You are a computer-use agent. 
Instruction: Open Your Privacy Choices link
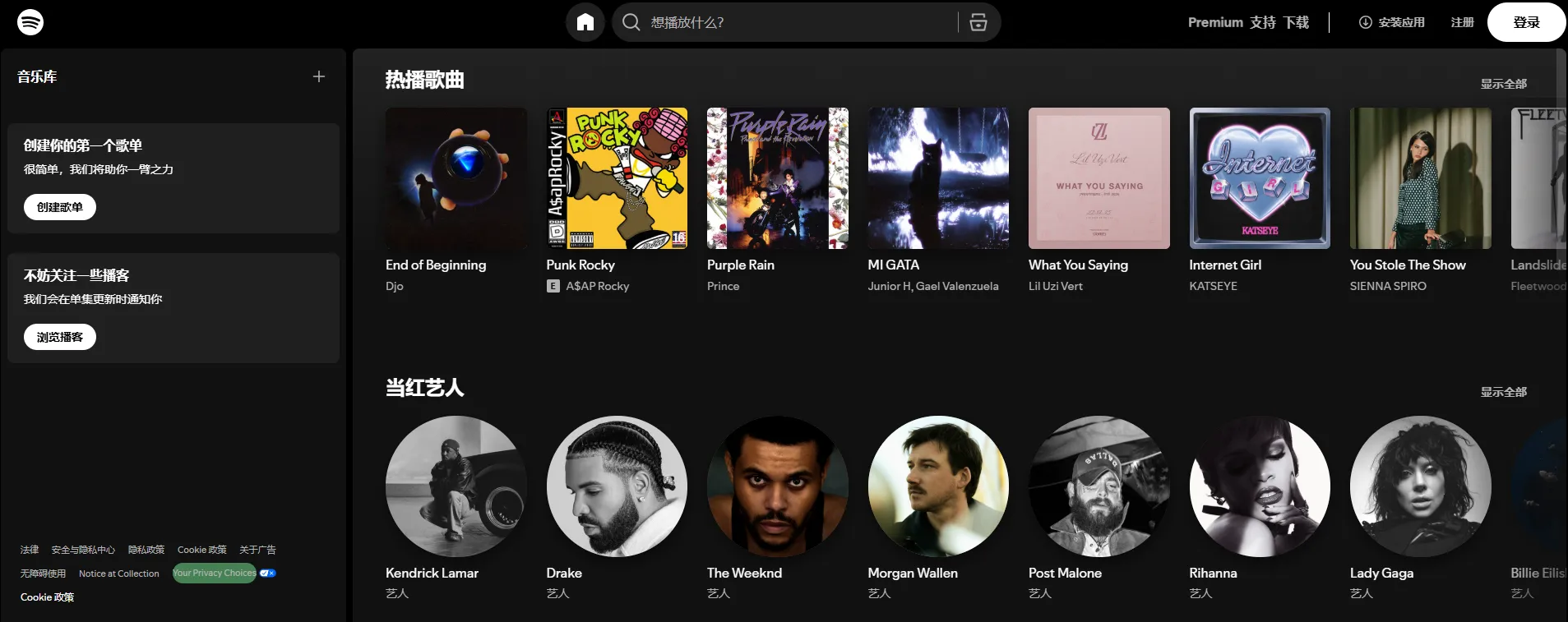click(x=214, y=574)
